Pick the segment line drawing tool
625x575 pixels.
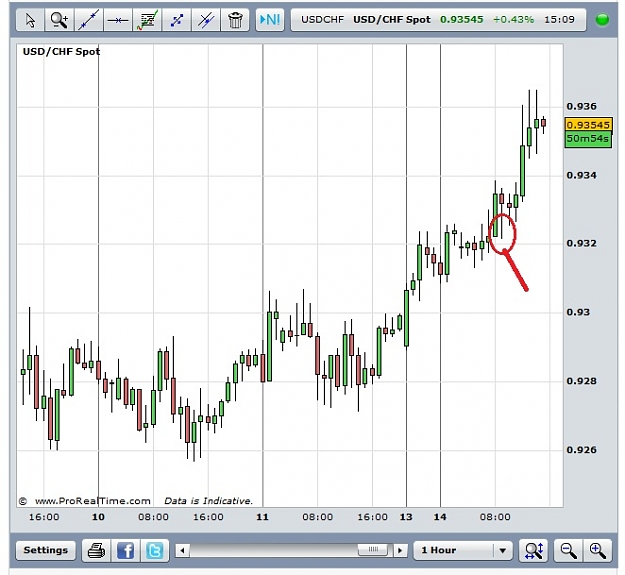click(x=177, y=20)
